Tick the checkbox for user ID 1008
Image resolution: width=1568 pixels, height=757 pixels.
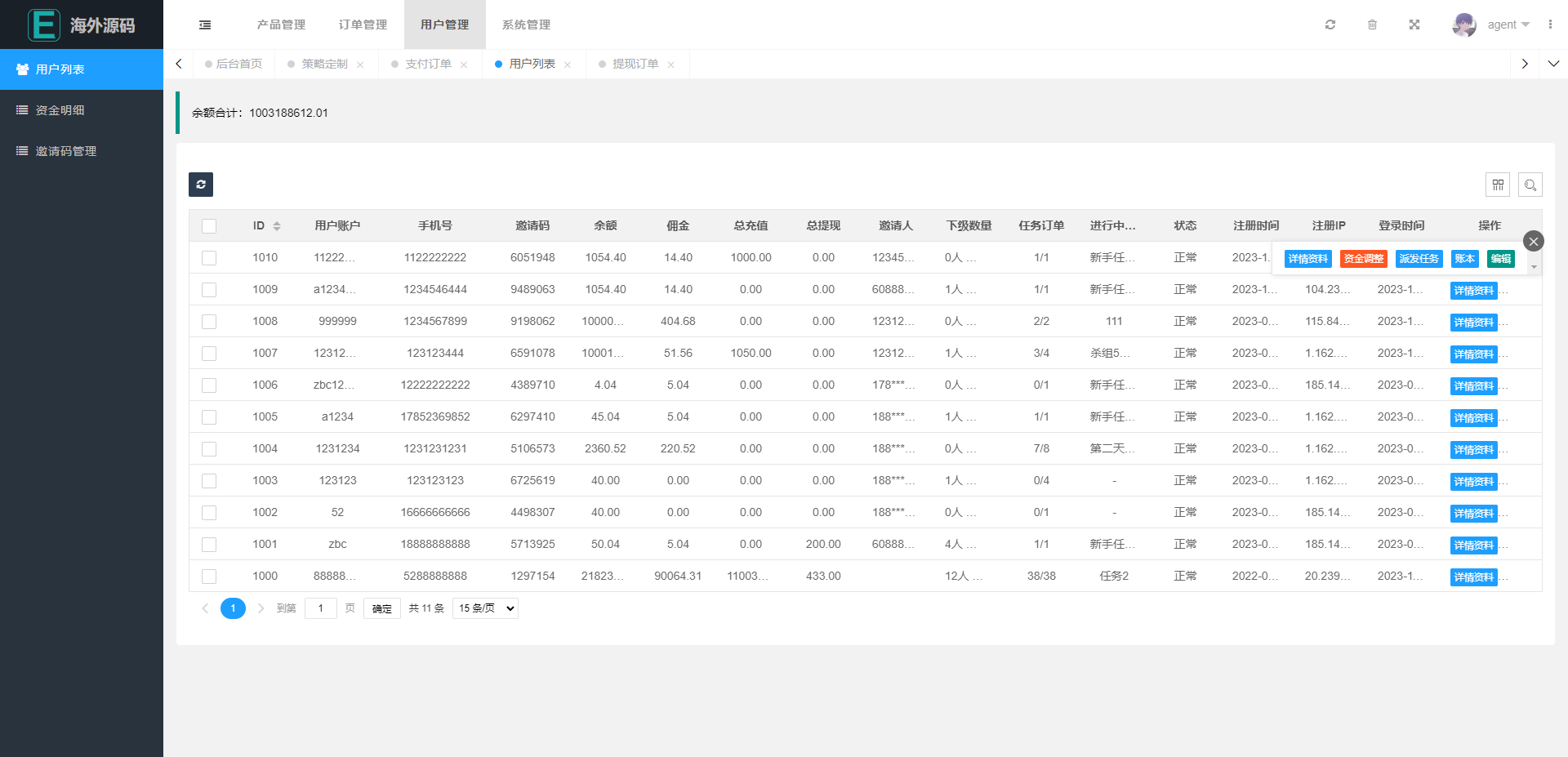pos(209,322)
